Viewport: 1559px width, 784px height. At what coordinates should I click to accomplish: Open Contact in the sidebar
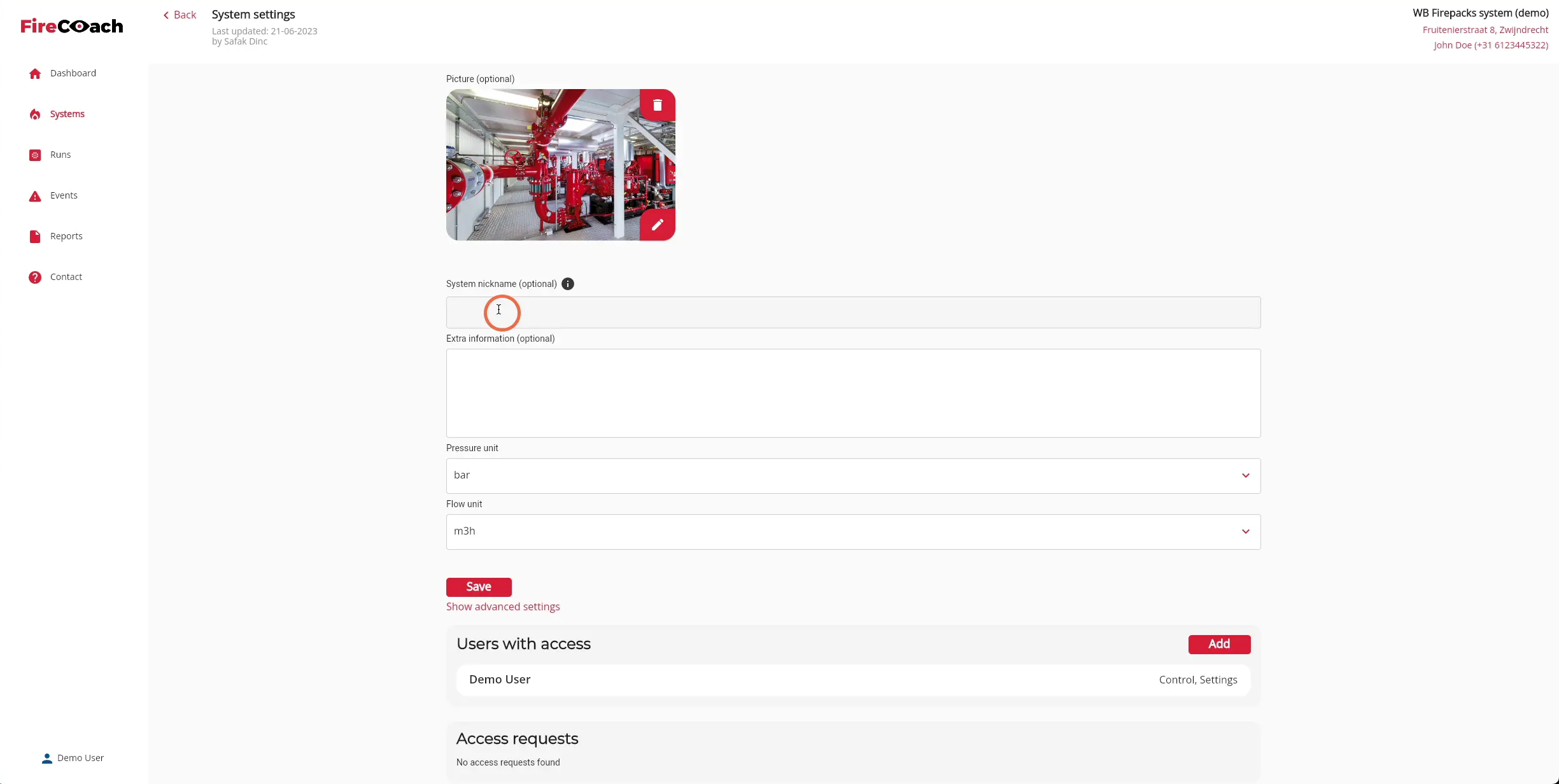(66, 277)
